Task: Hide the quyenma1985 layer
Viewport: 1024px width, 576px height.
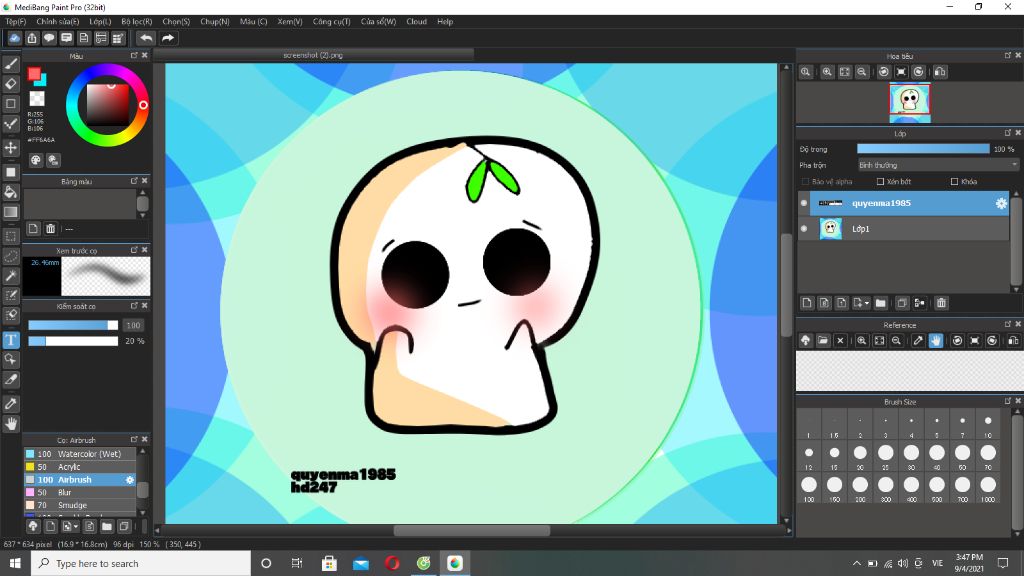Action: (x=804, y=203)
